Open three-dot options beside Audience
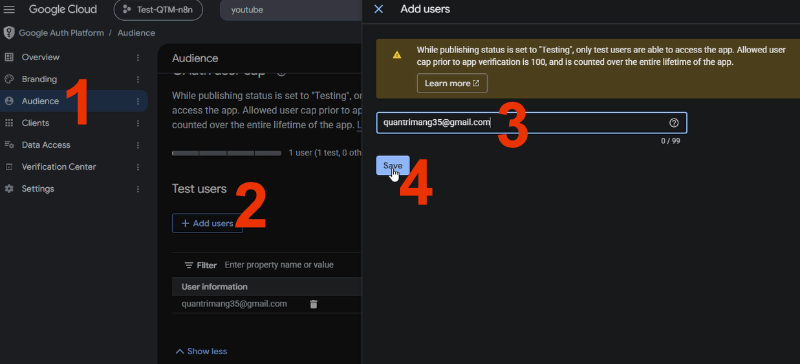The height and width of the screenshot is (364, 800). pyautogui.click(x=138, y=101)
